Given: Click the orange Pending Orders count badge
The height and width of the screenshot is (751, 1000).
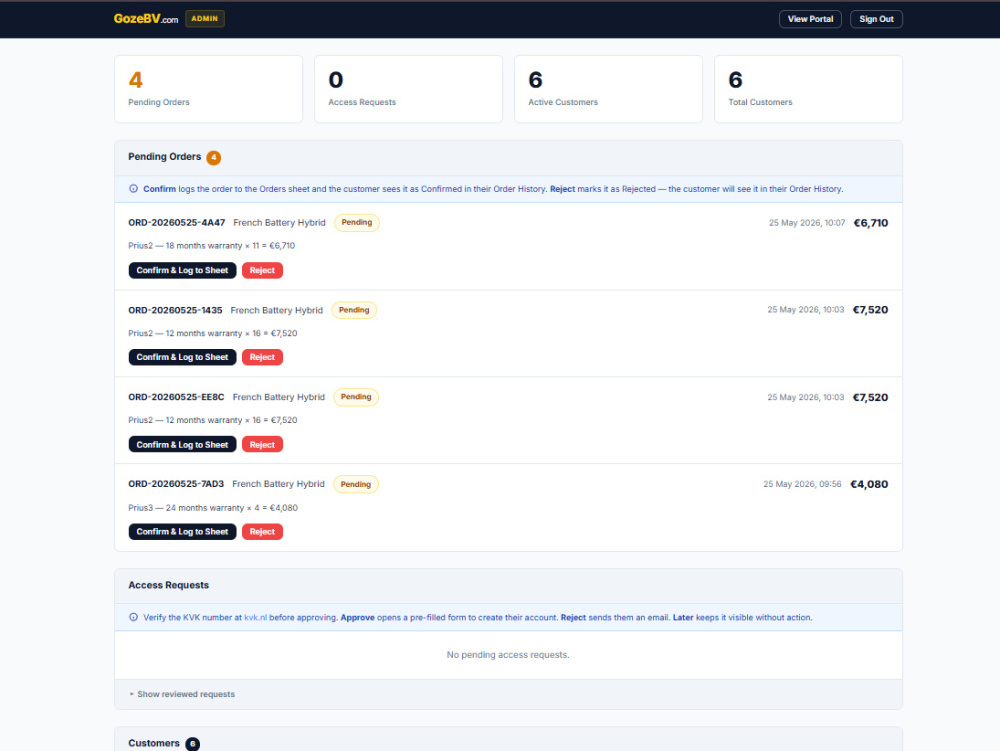Looking at the screenshot, I should [214, 157].
